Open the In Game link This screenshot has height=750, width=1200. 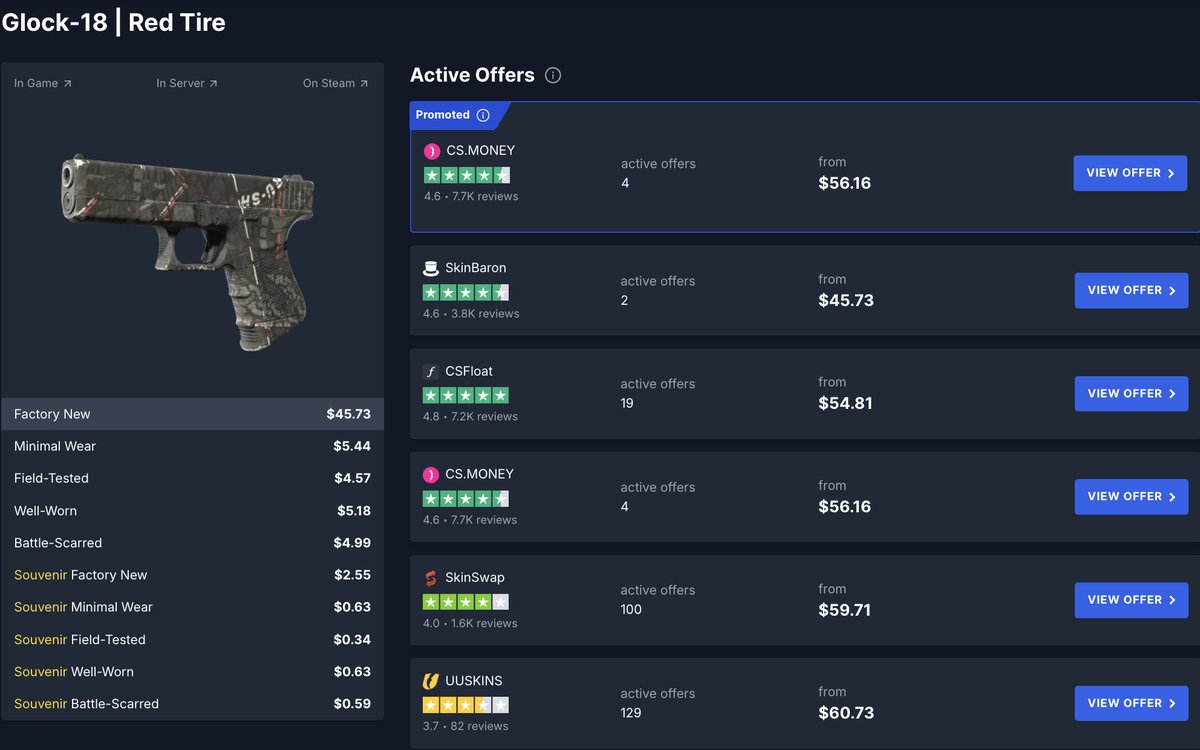(43, 83)
